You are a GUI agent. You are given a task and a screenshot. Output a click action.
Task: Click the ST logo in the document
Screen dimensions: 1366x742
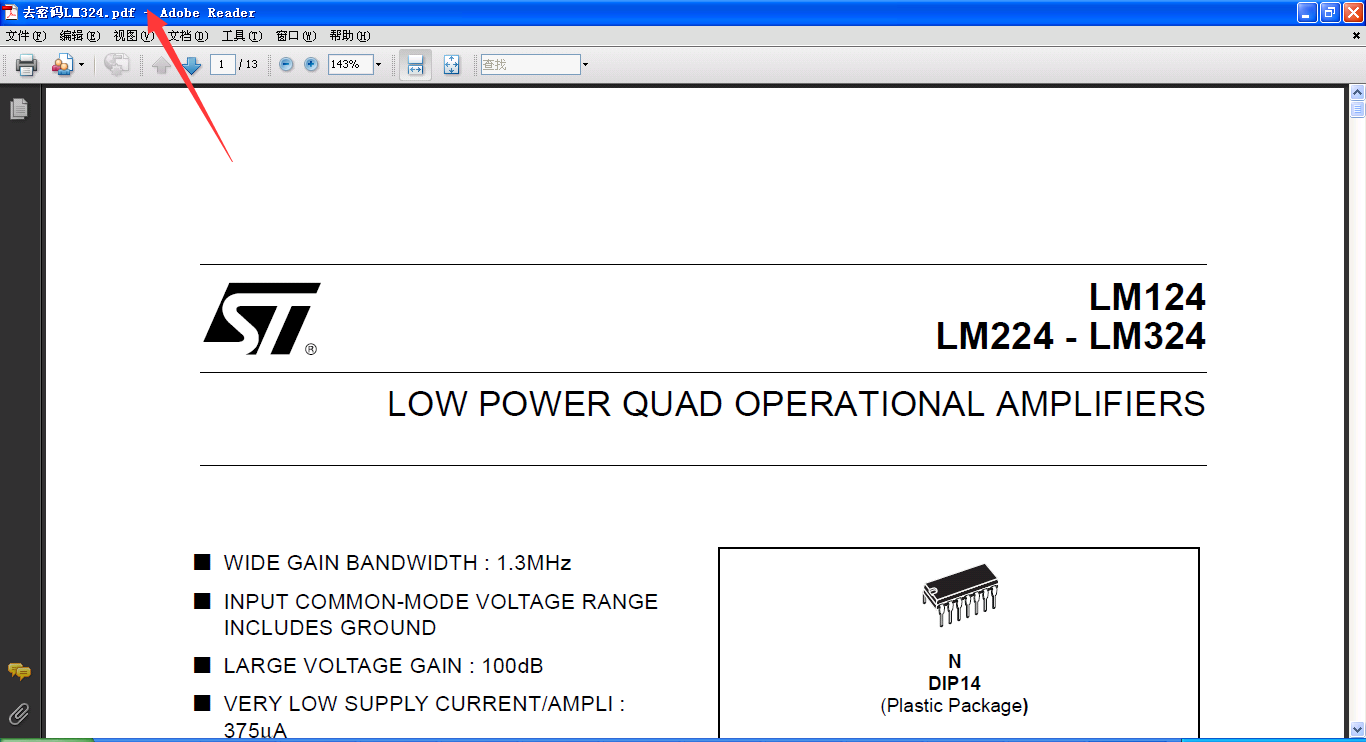click(x=262, y=319)
